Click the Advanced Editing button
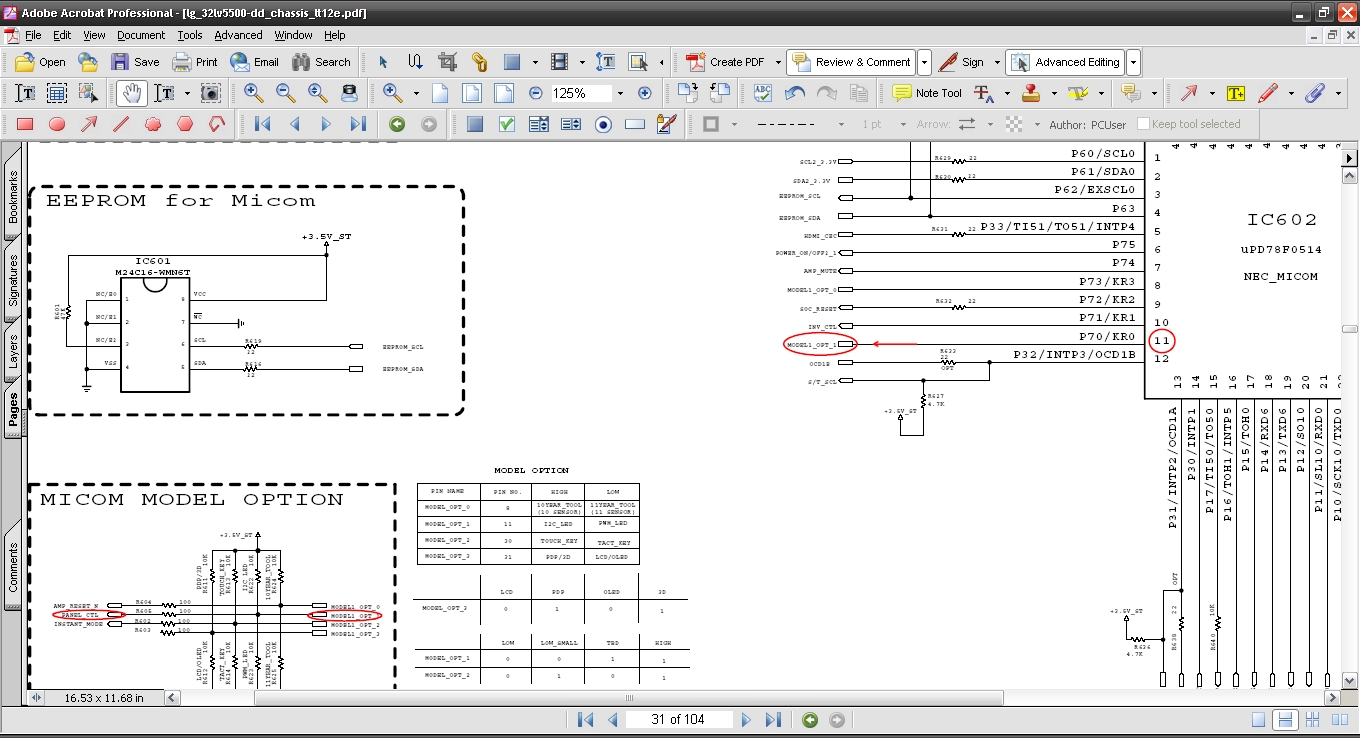 (1065, 62)
